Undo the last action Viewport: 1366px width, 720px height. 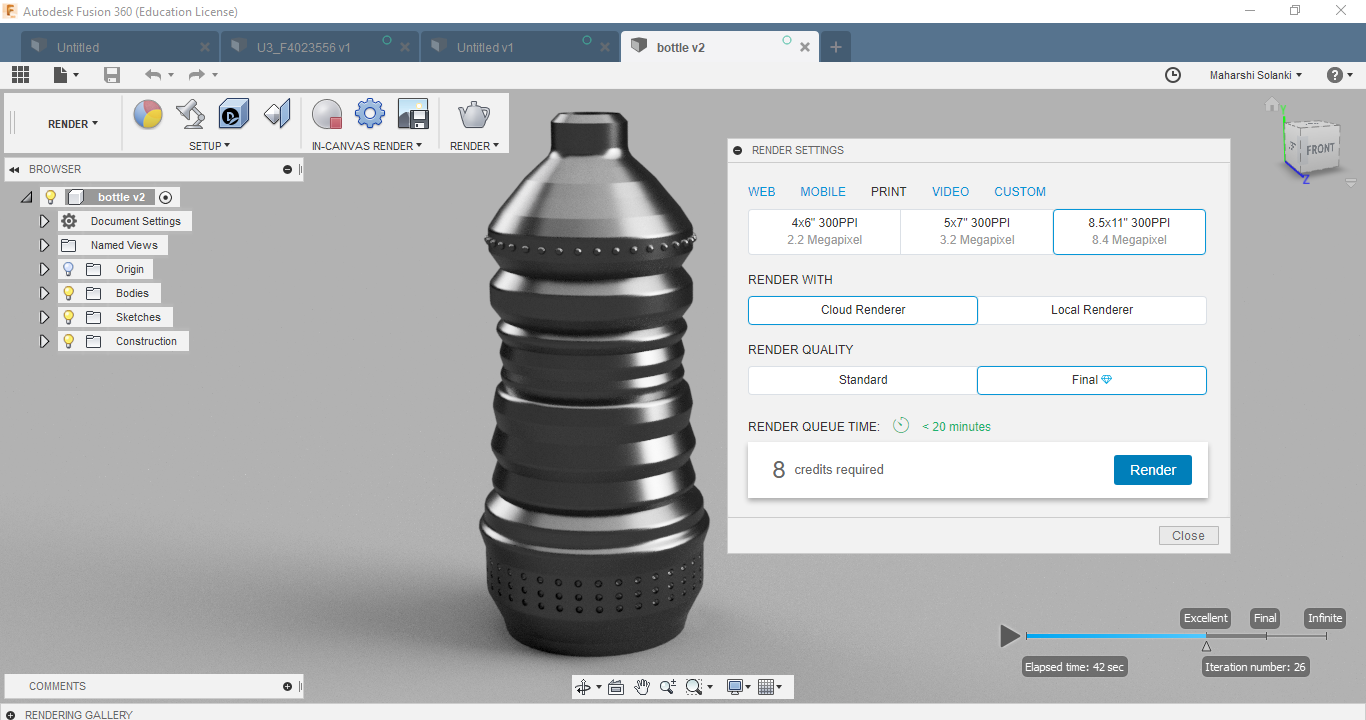(153, 75)
